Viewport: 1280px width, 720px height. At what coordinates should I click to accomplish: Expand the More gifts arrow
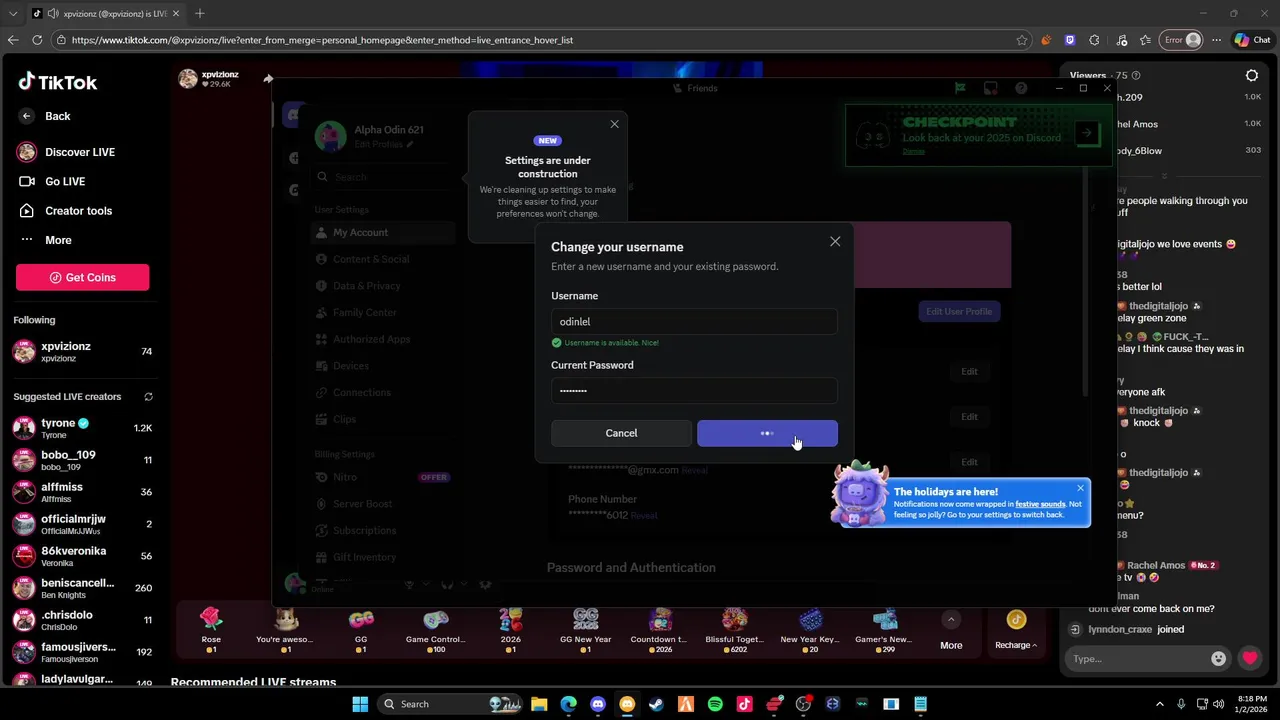(x=951, y=620)
